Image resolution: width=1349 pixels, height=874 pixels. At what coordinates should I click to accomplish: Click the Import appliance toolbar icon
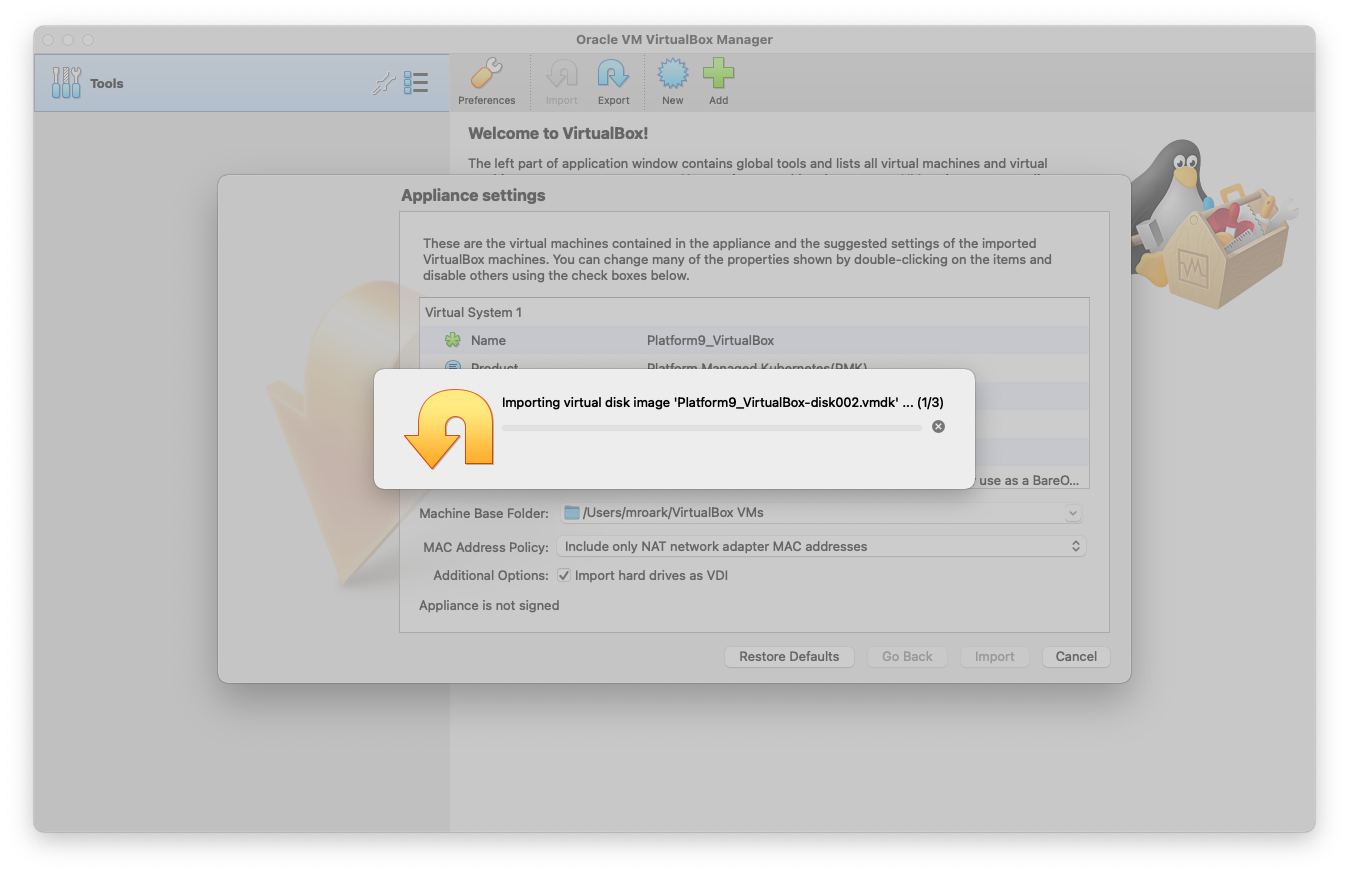[561, 82]
